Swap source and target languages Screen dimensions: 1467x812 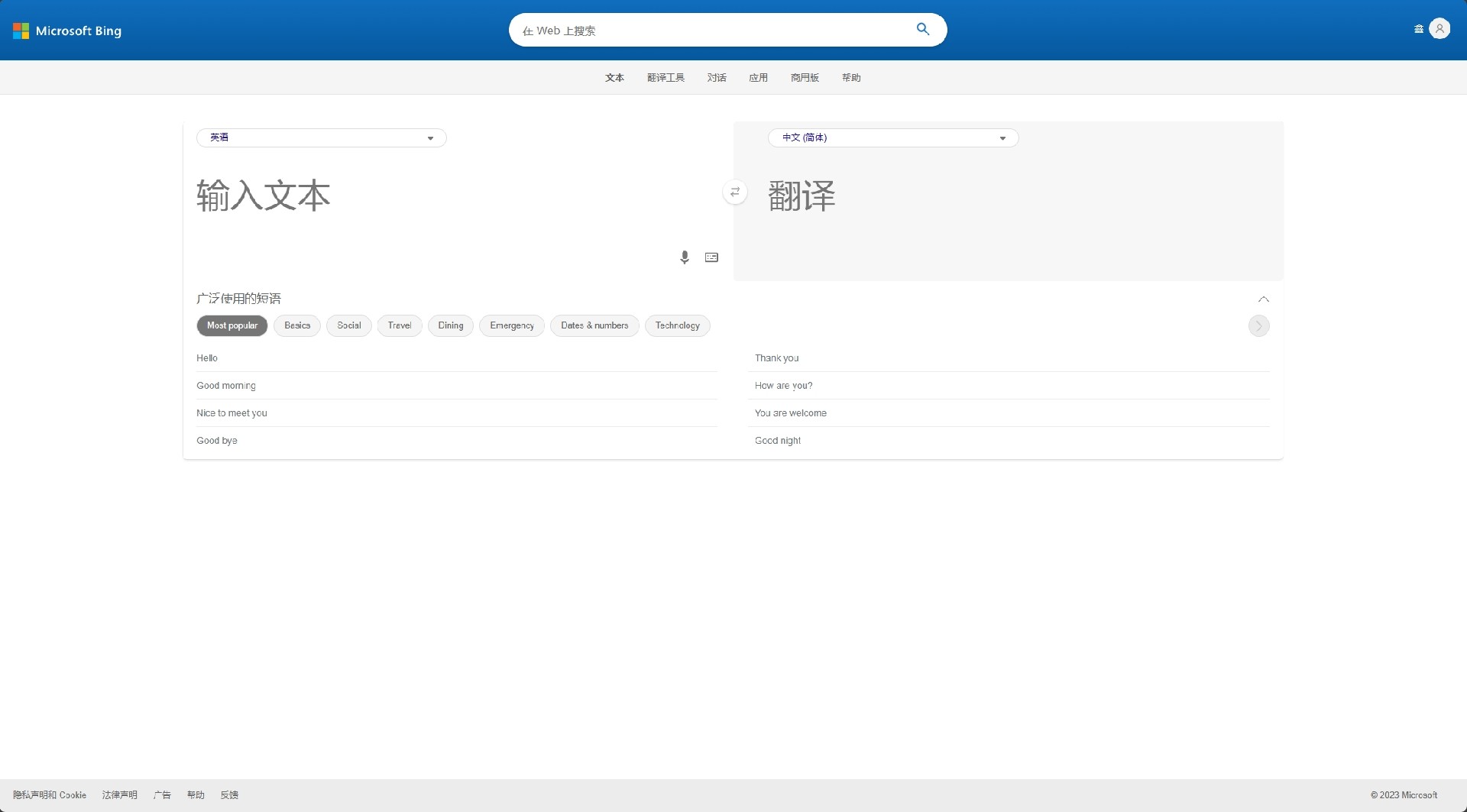pyautogui.click(x=735, y=192)
